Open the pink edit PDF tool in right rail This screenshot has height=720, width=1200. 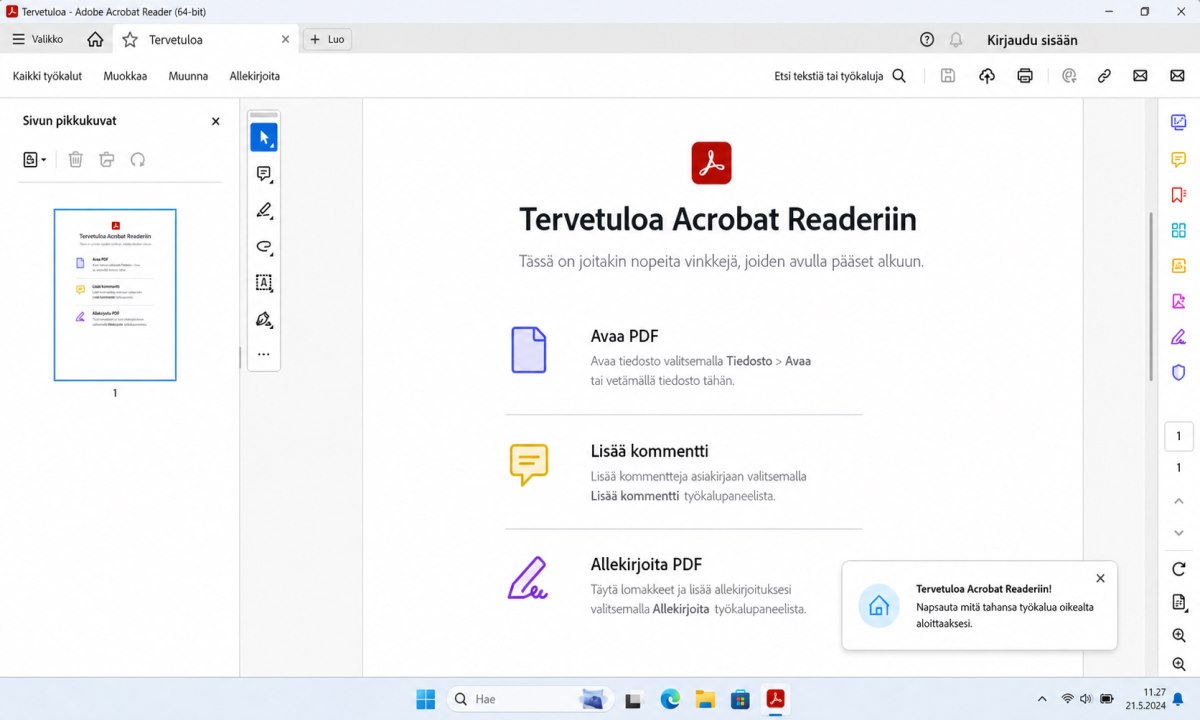(x=1179, y=301)
